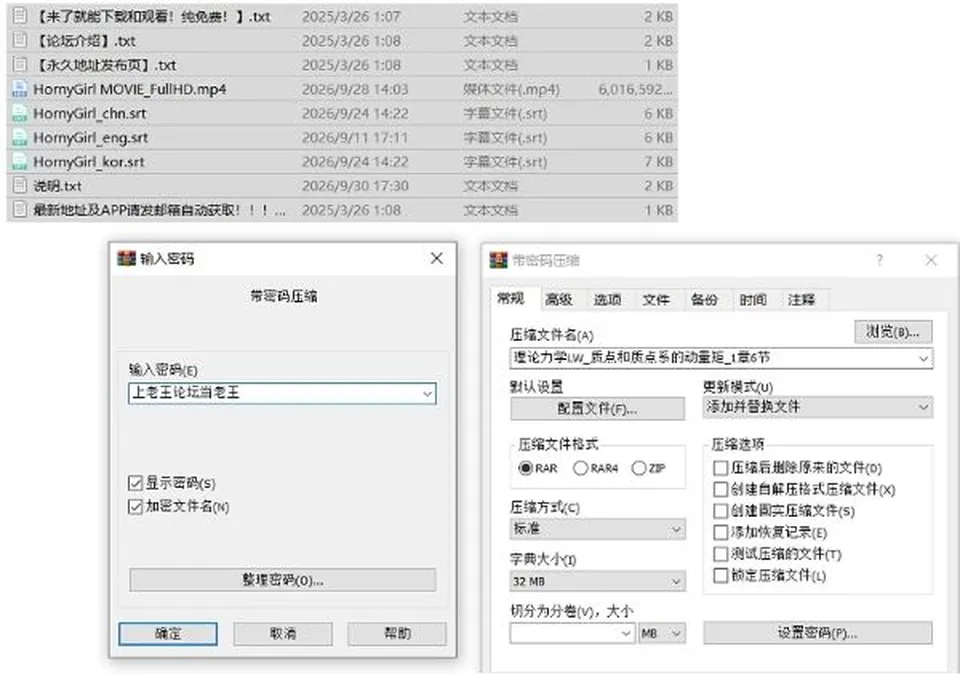Toggle the 加密文件名(N) checkbox
The image size is (960, 675).
(135, 507)
